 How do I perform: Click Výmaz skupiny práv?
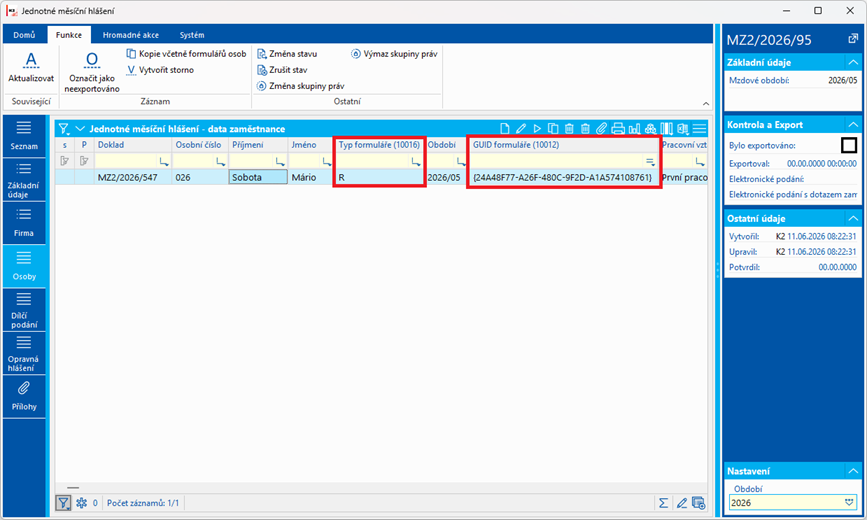pos(394,54)
